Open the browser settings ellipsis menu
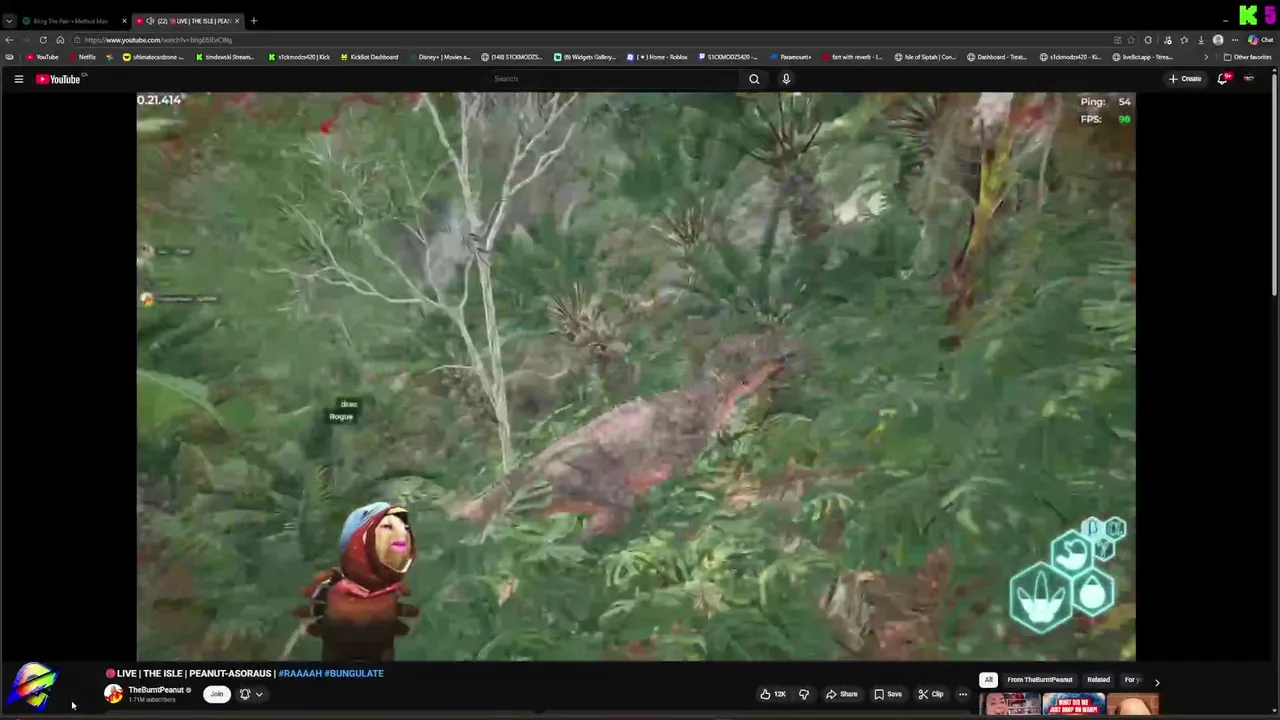The image size is (1280, 720). pyautogui.click(x=1234, y=40)
